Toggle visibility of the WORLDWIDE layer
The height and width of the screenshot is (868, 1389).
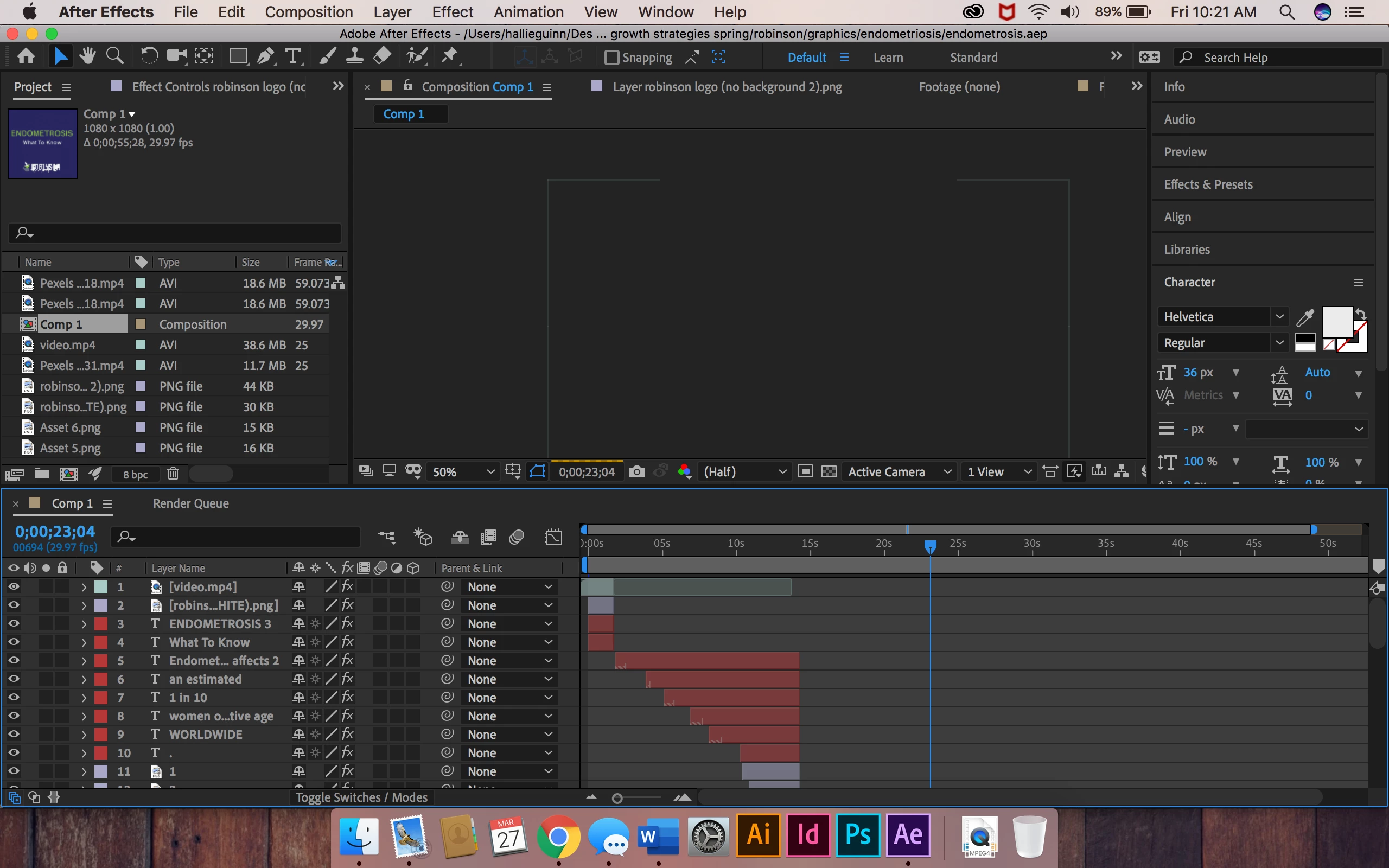click(13, 734)
